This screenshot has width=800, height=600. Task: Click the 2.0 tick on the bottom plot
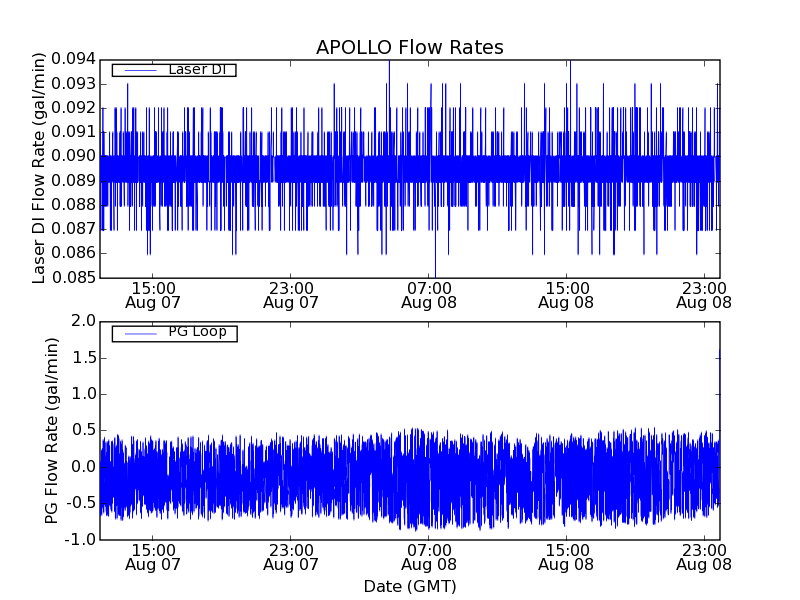83,321
